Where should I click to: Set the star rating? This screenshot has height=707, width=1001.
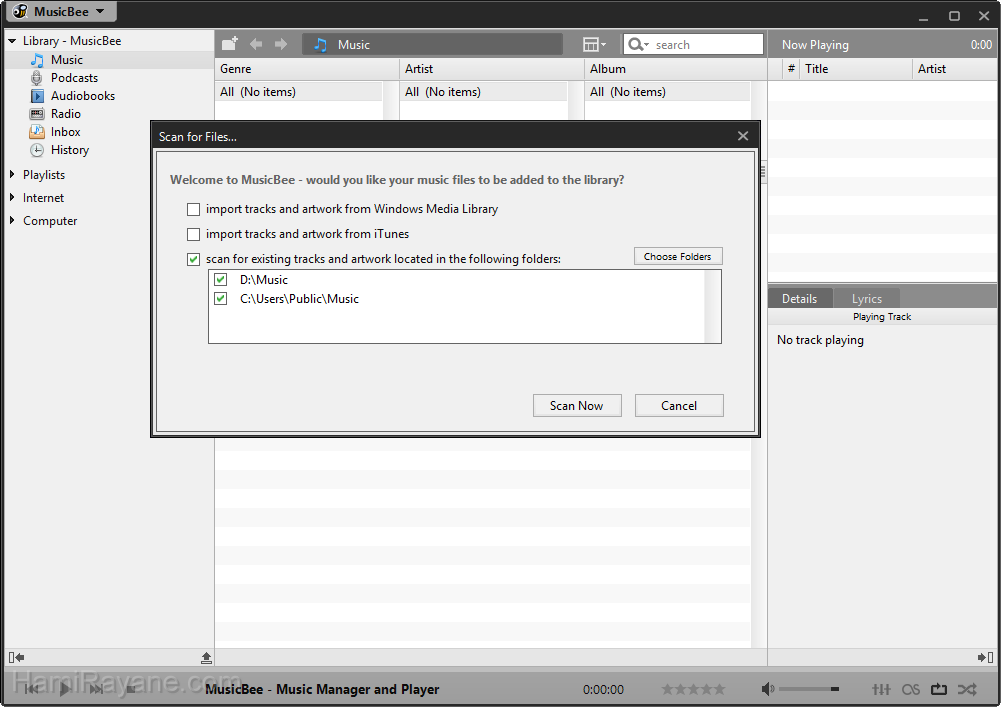[693, 689]
